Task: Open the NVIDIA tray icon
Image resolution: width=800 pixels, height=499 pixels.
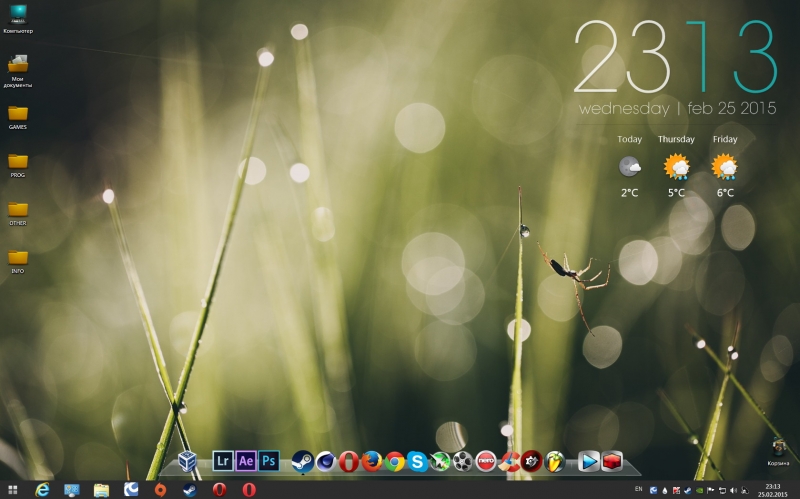Action: click(699, 491)
